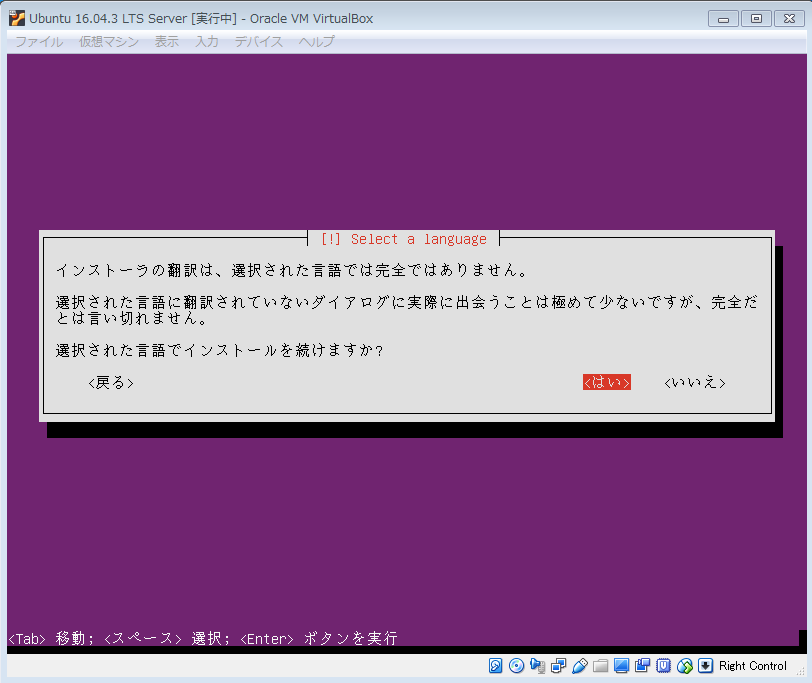The image size is (812, 683).
Task: Choose the <いいえ> button
Action: point(694,383)
